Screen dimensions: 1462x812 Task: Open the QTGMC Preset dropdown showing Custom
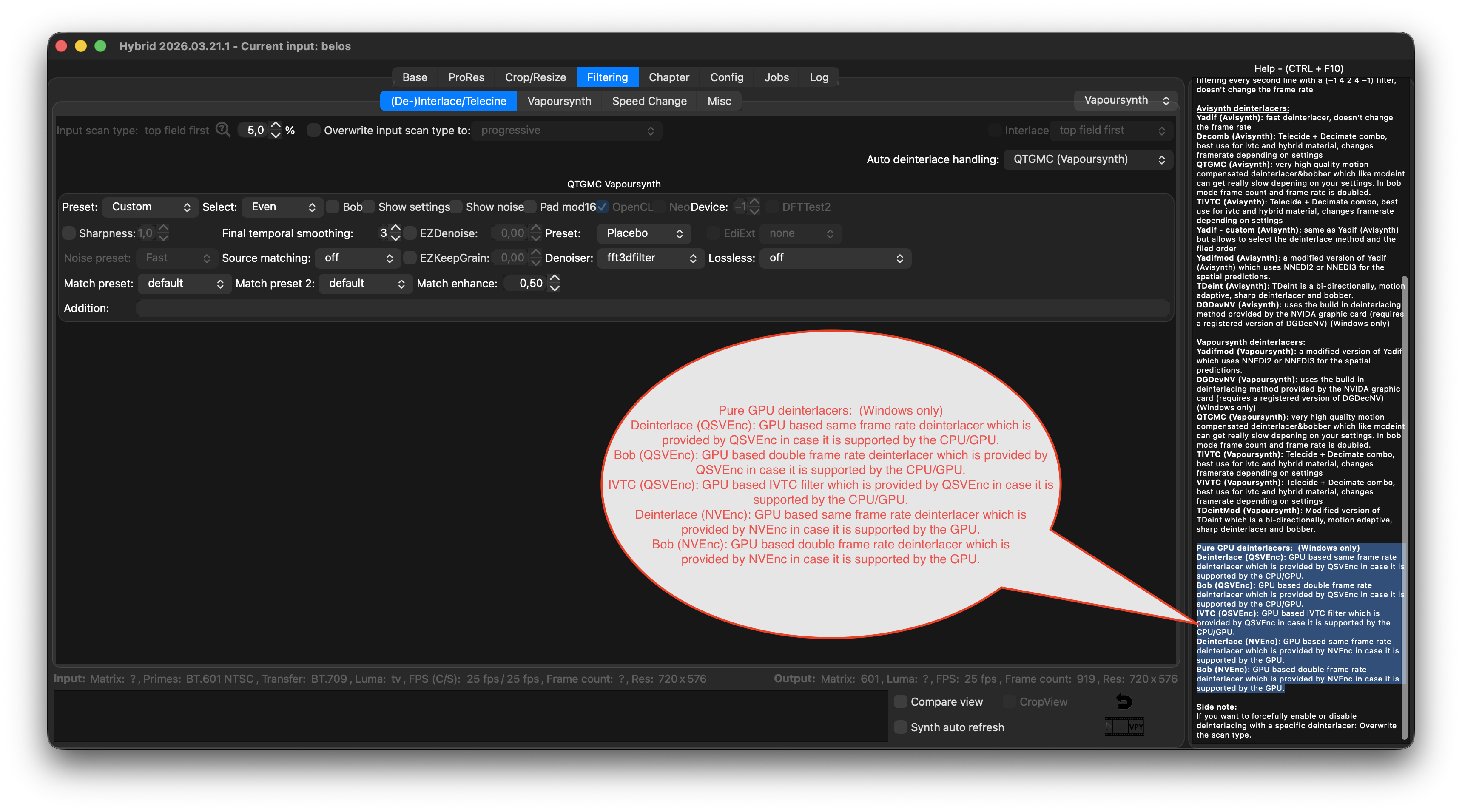[151, 207]
